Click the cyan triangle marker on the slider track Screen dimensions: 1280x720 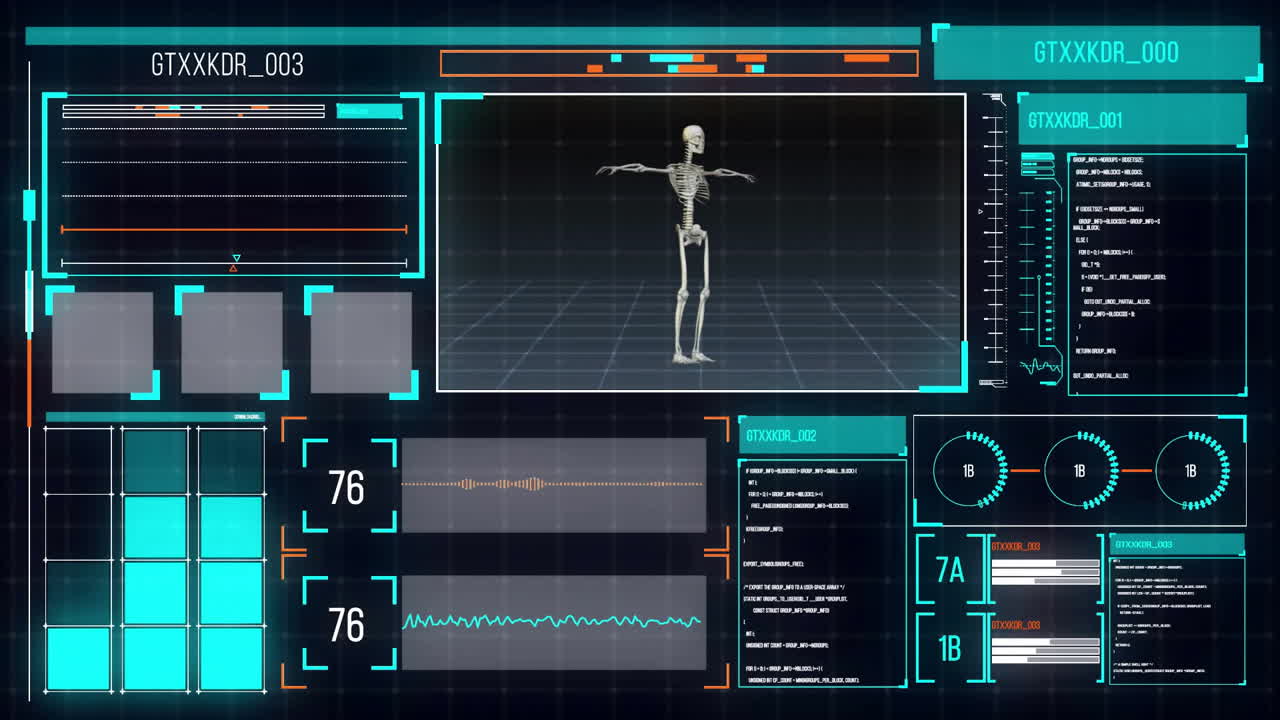tap(236, 258)
